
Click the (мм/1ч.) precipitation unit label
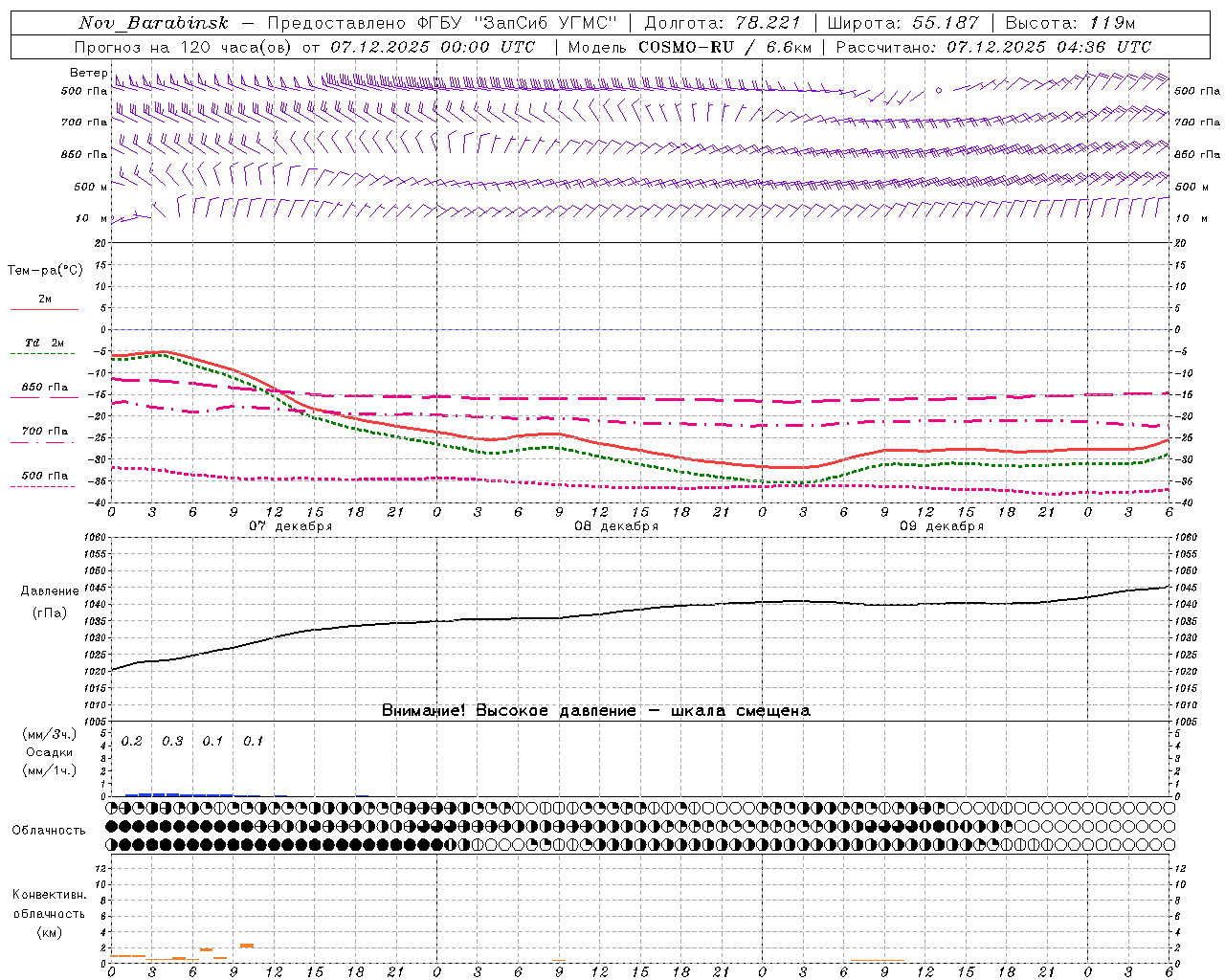[50, 769]
